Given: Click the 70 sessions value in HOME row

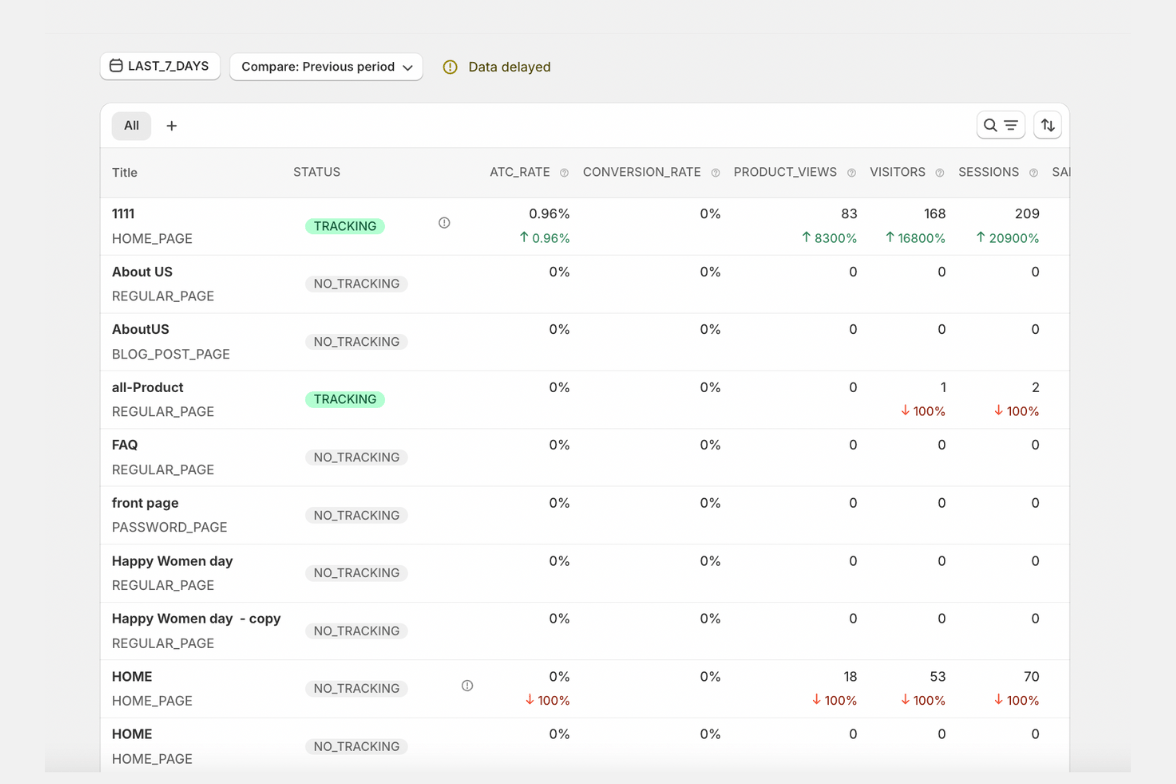Looking at the screenshot, I should (x=1031, y=677).
